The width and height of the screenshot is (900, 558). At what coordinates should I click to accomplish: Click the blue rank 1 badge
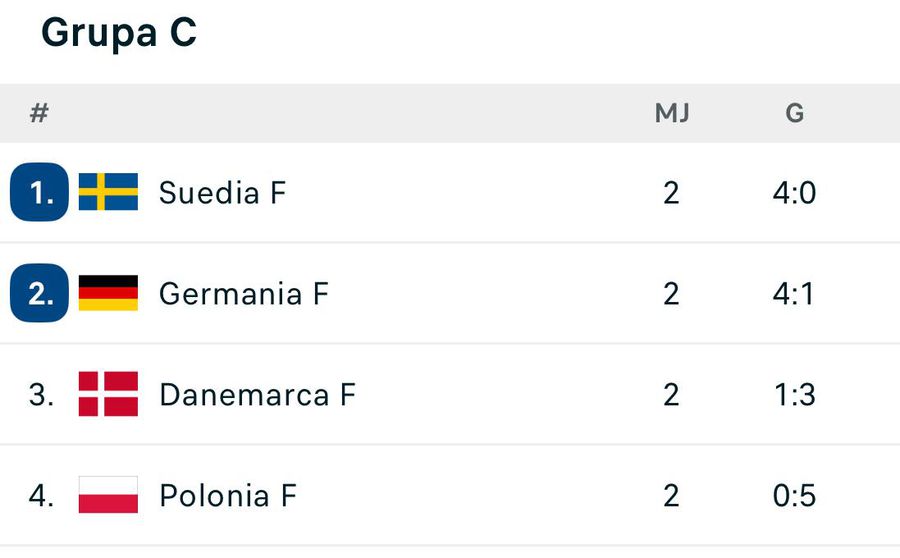pos(40,192)
